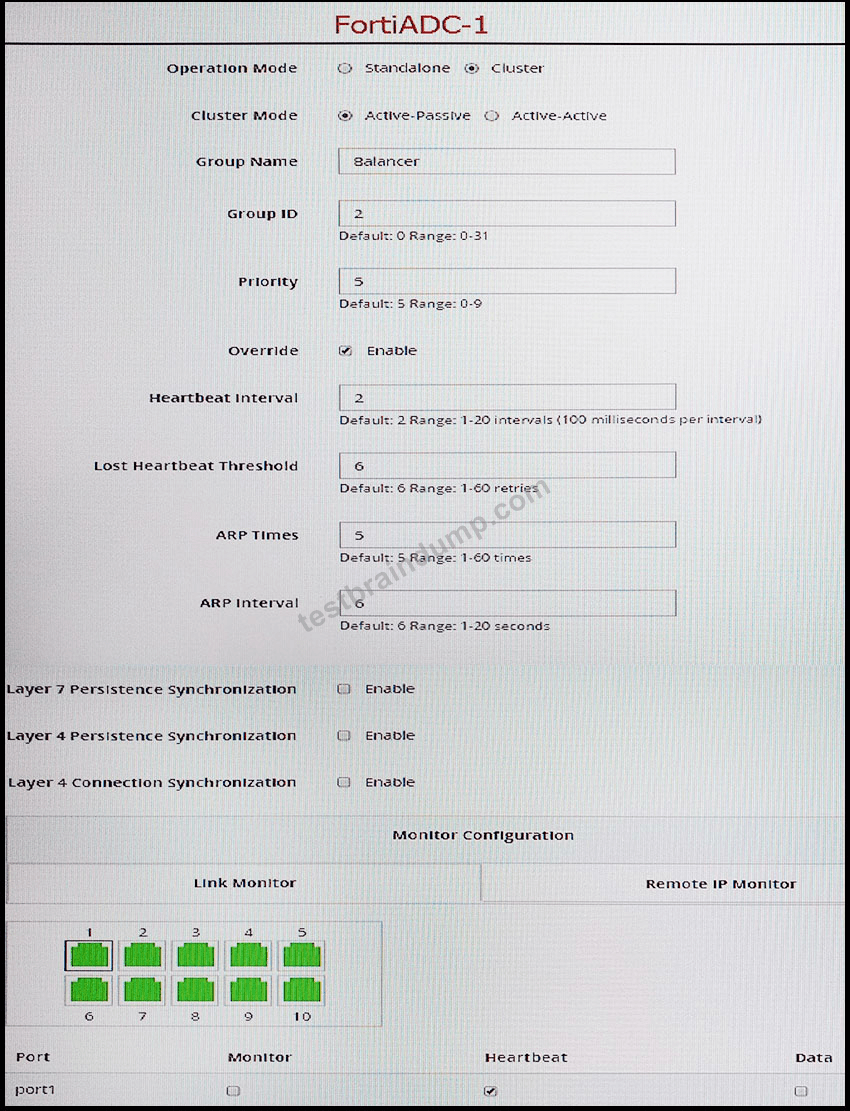Enable Layer 7 Persistence Synchronization
The image size is (850, 1111).
pos(344,689)
